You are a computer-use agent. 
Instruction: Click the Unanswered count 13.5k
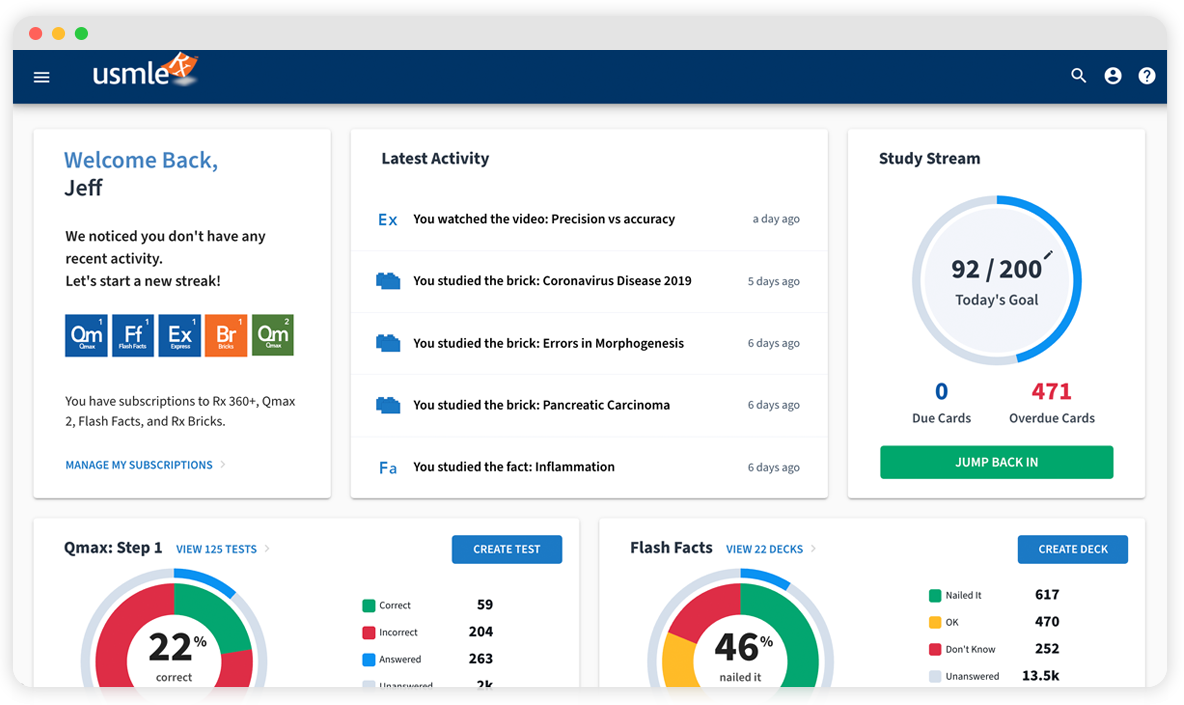click(1041, 676)
